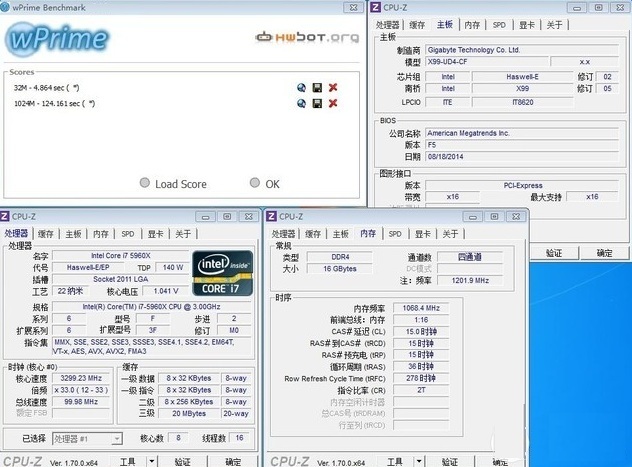The width and height of the screenshot is (632, 467).
Task: Click the 3299.23 MHz core speed value
Action: (81, 378)
